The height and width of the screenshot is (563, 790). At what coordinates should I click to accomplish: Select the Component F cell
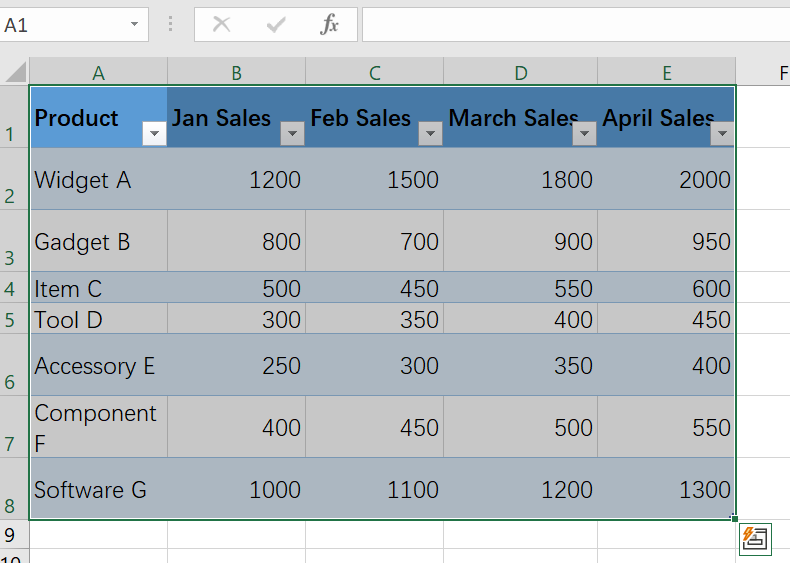[x=99, y=427]
